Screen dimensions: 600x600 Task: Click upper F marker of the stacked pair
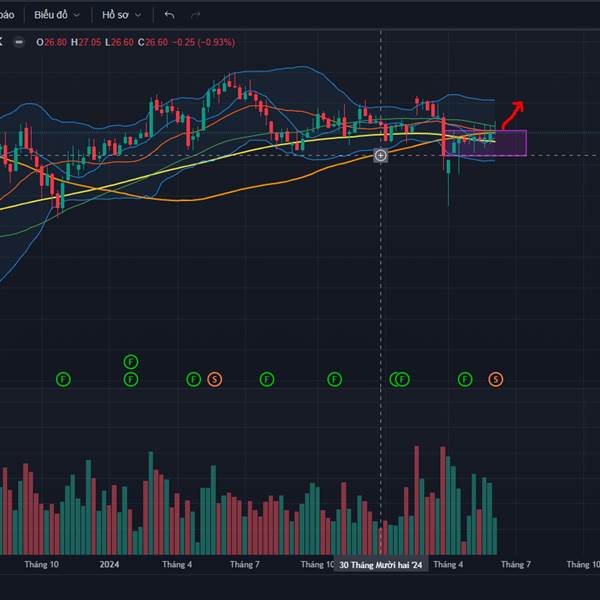(x=131, y=362)
